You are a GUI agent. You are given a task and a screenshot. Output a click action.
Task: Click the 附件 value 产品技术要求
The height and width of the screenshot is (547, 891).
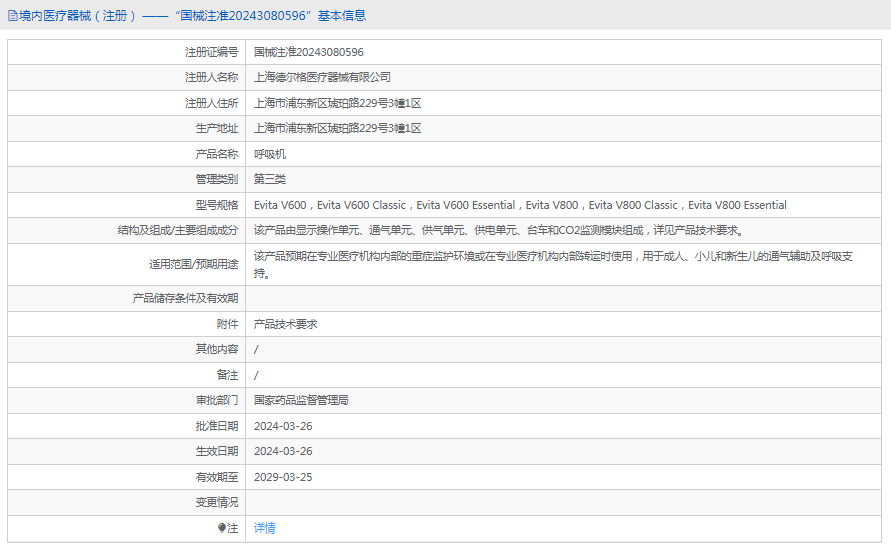285,324
